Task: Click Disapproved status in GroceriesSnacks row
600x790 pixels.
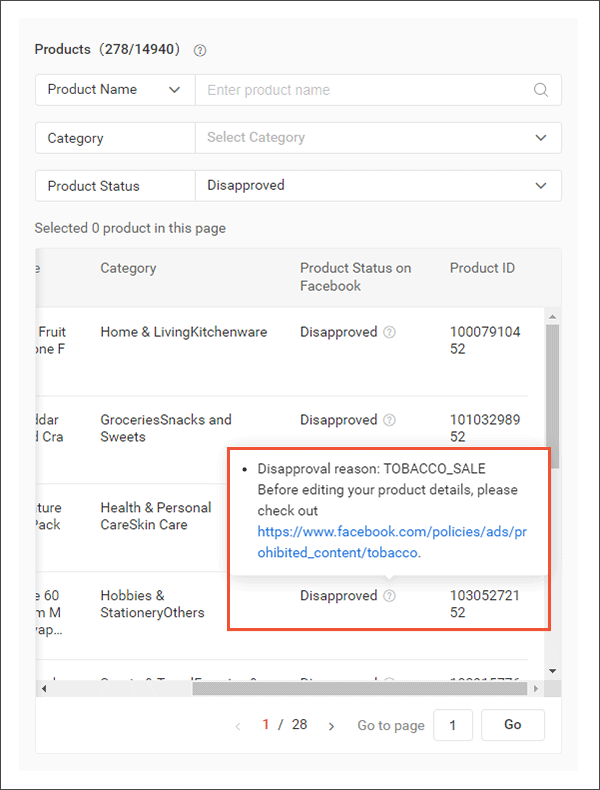Action: point(339,420)
